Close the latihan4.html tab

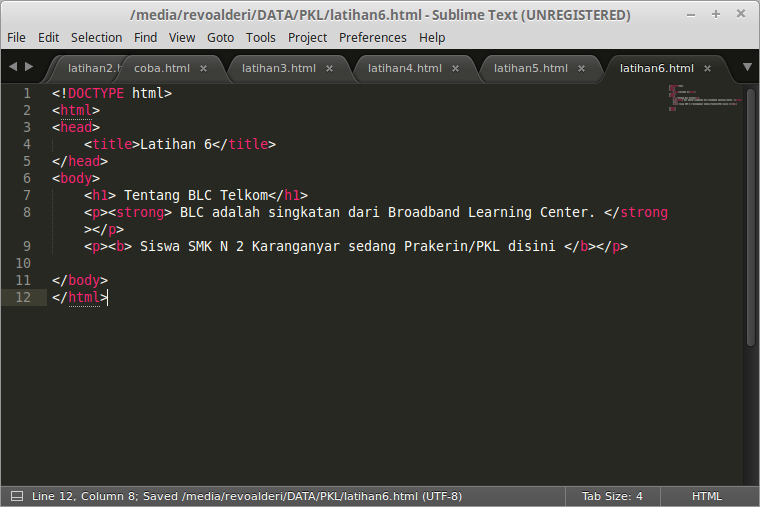(456, 69)
